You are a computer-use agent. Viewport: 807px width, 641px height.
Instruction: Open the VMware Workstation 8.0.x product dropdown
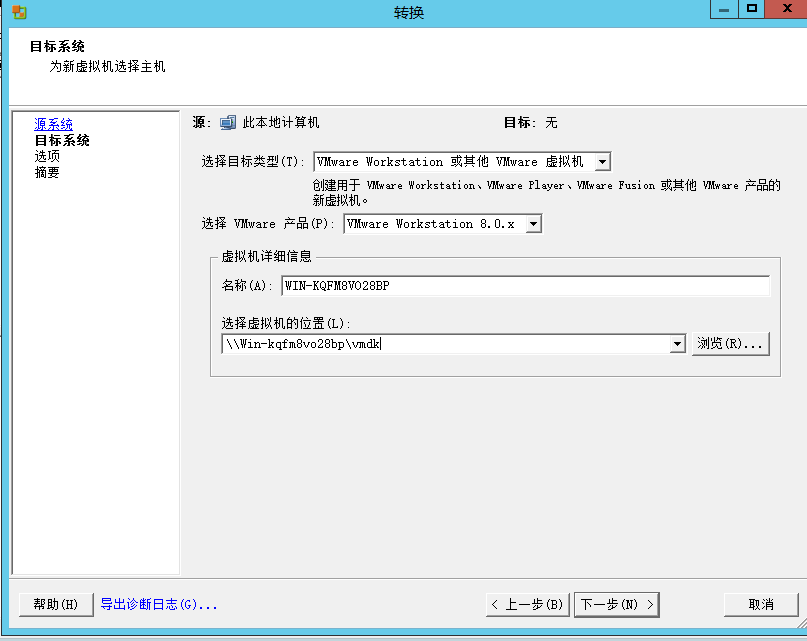pos(443,224)
